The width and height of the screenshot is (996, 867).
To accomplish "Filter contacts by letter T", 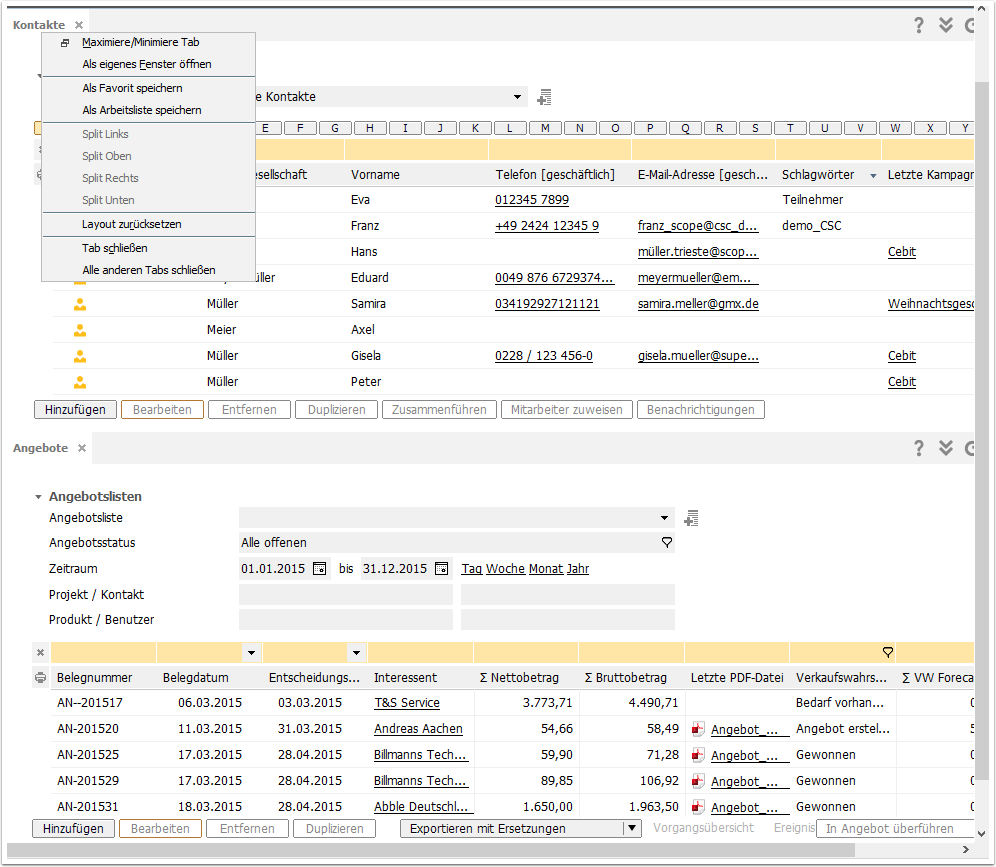I will click(790, 128).
